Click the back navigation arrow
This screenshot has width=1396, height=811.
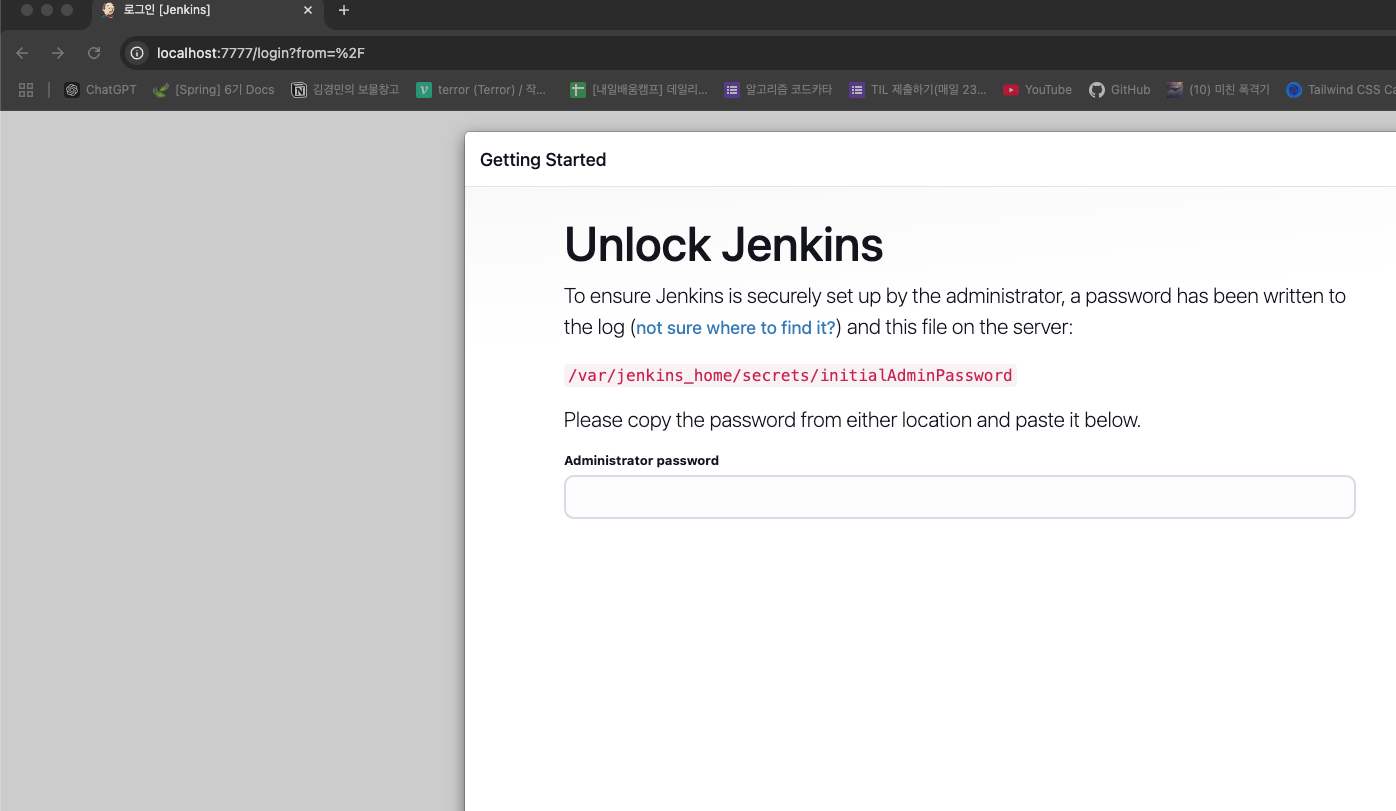coord(22,52)
